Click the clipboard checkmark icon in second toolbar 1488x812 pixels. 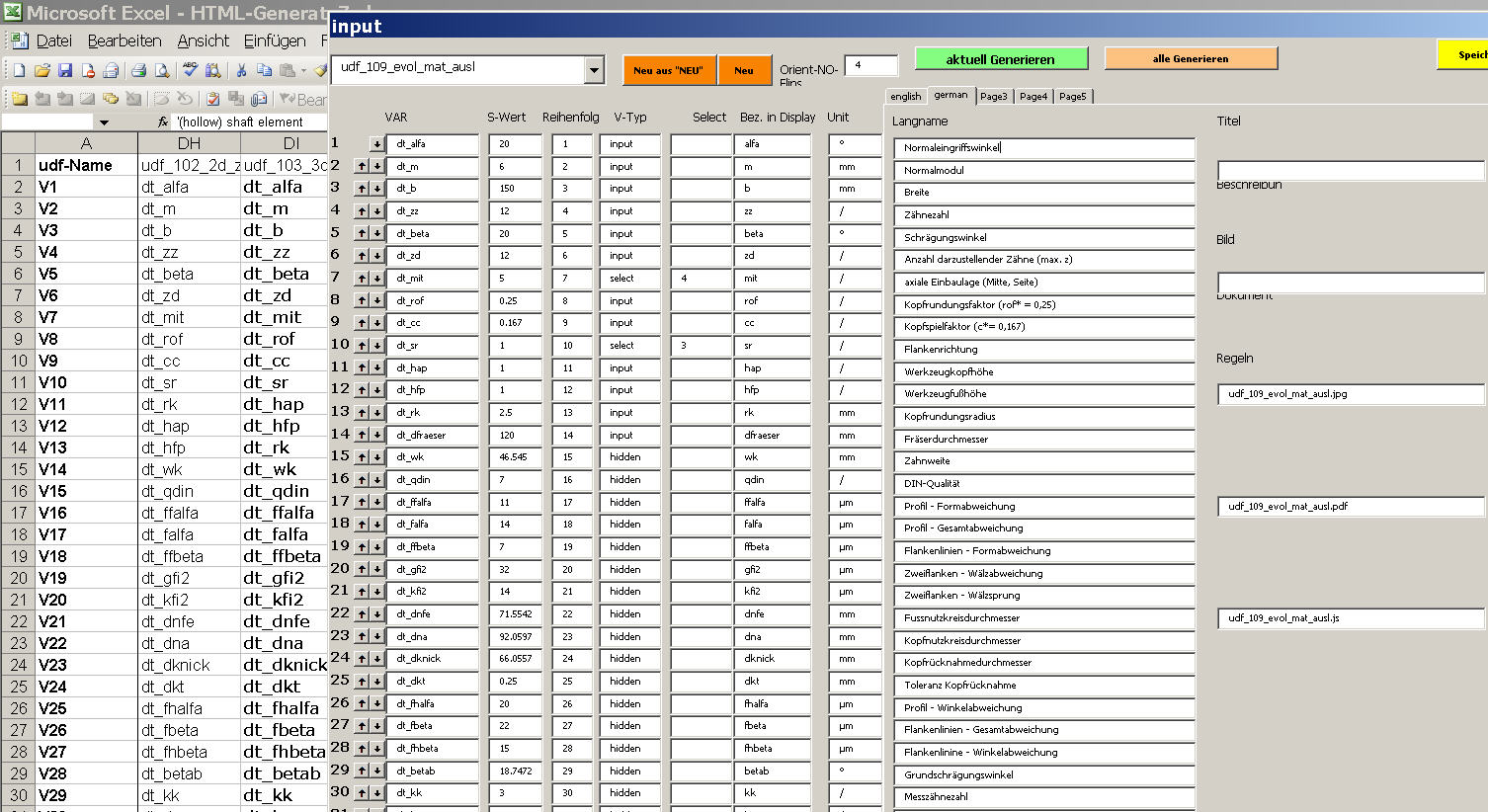[212, 99]
